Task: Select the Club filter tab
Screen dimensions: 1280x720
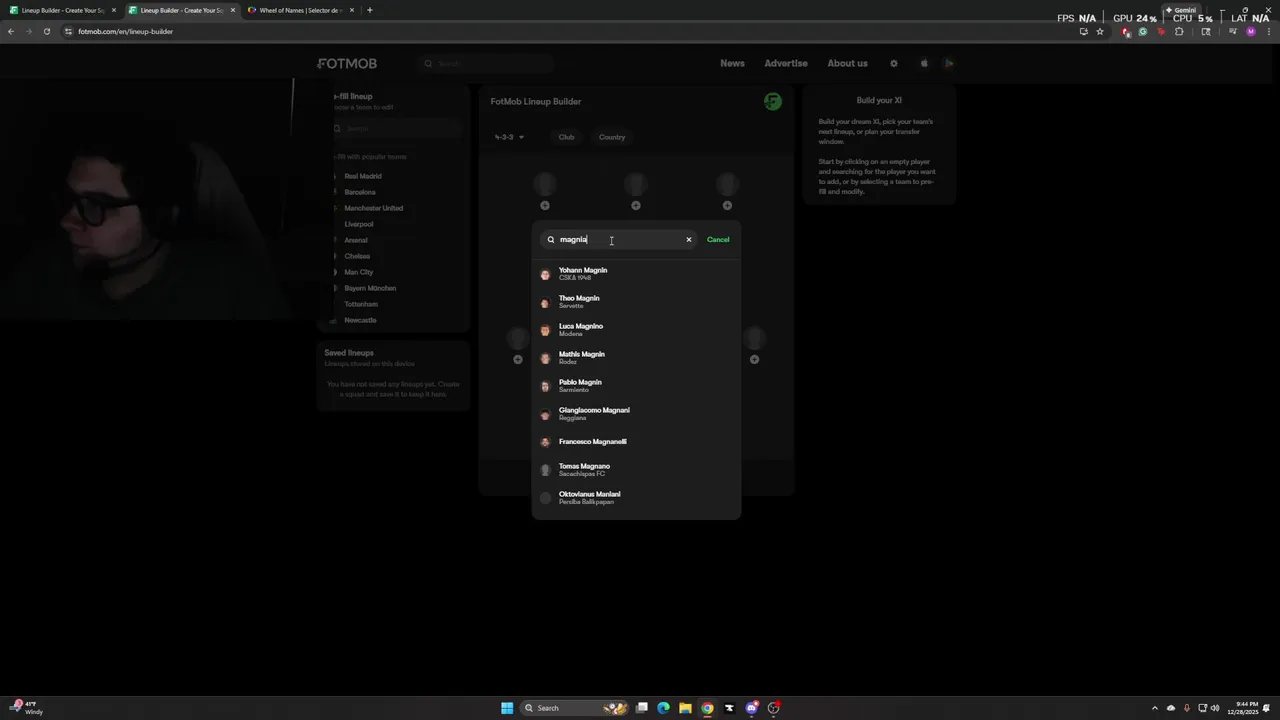Action: coord(567,137)
